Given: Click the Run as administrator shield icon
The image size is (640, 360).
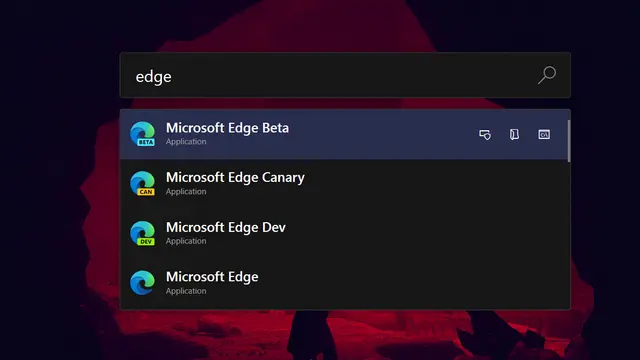Looking at the screenshot, I should point(485,135).
